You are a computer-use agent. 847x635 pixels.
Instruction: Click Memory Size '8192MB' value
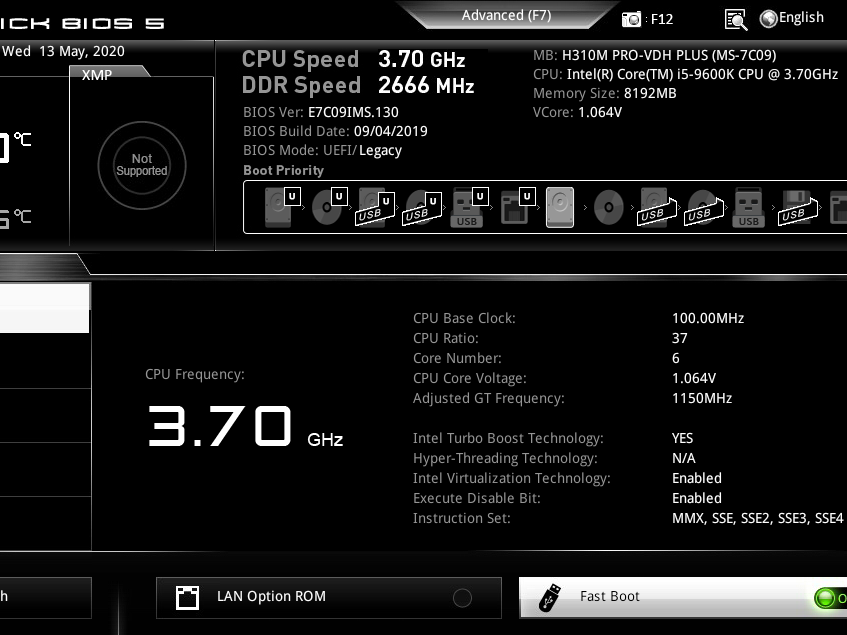(x=650, y=93)
